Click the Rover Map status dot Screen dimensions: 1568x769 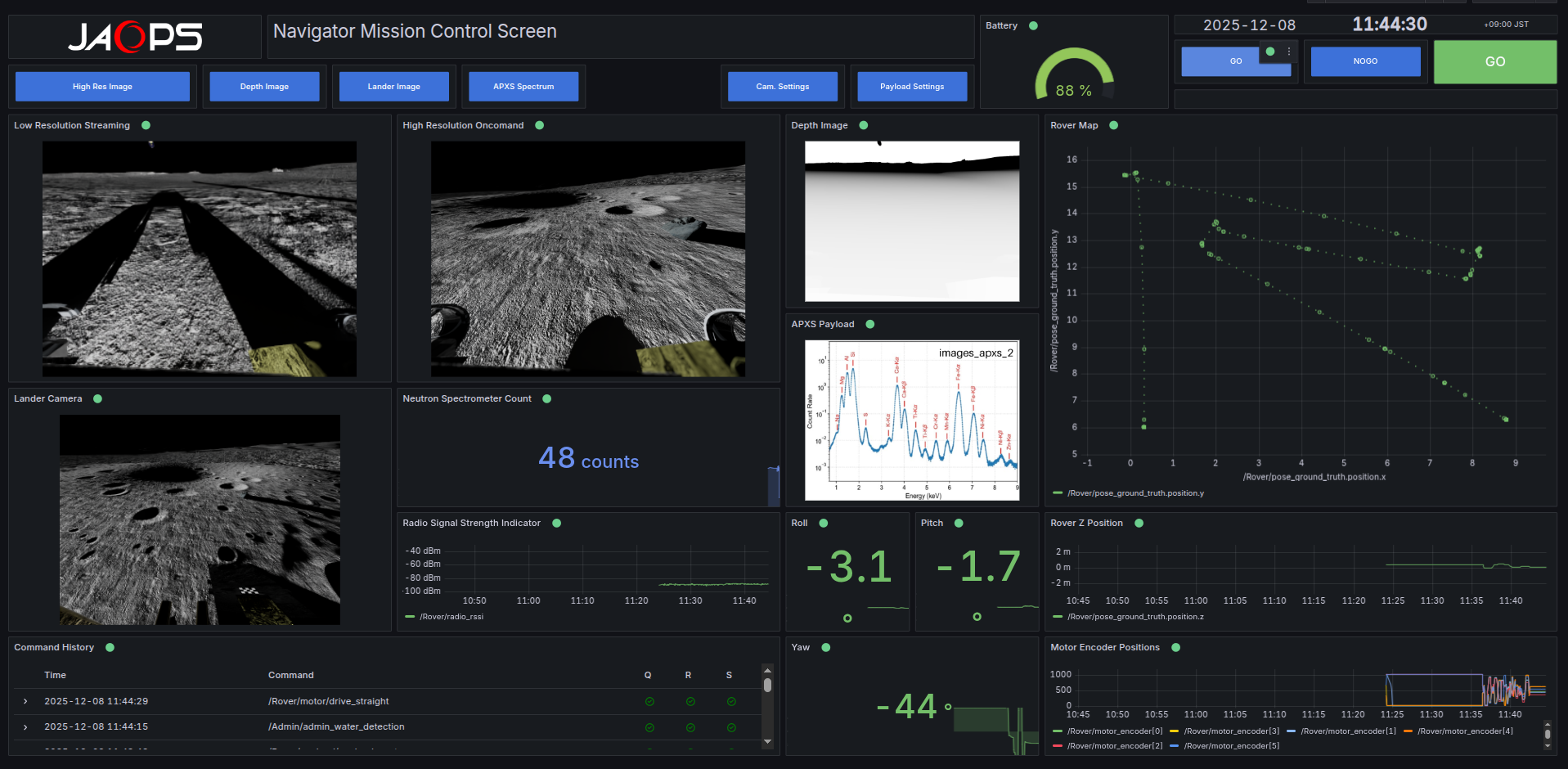(x=1113, y=125)
